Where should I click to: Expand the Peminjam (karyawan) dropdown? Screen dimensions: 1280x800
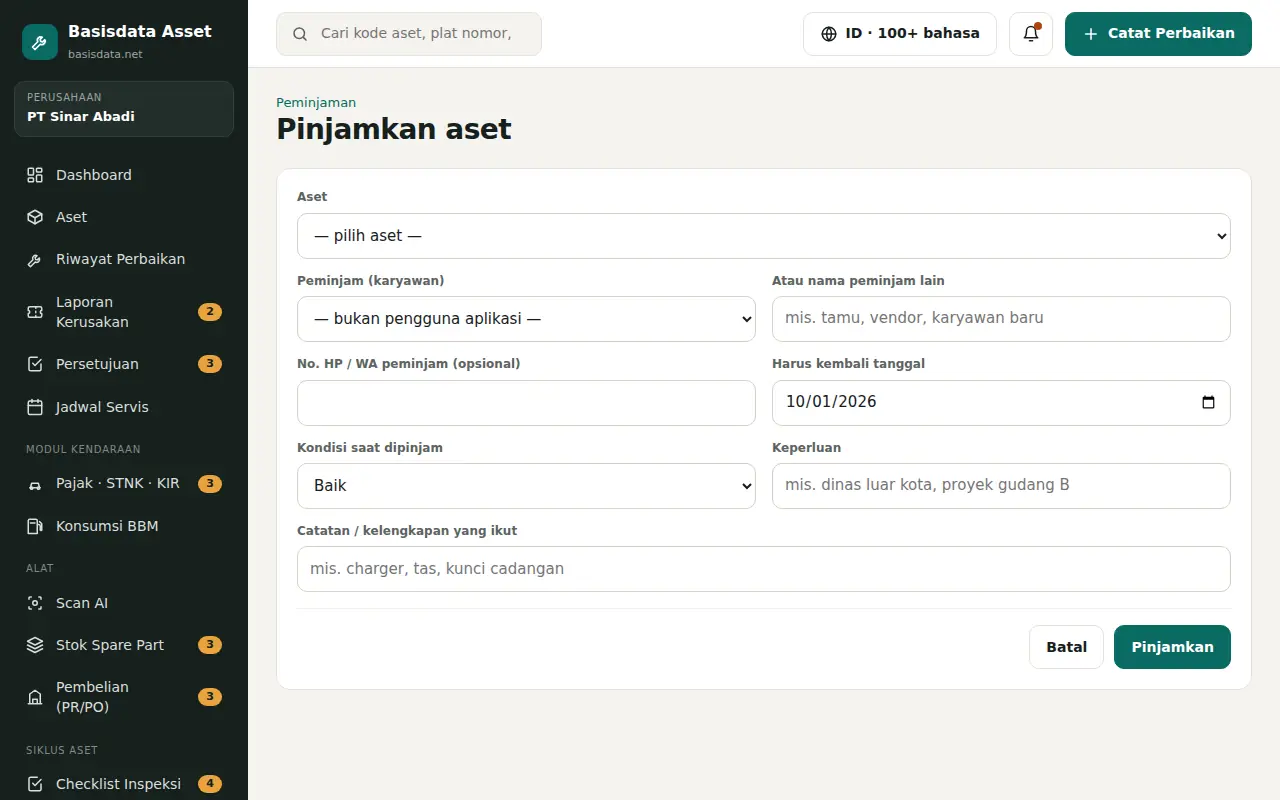526,319
